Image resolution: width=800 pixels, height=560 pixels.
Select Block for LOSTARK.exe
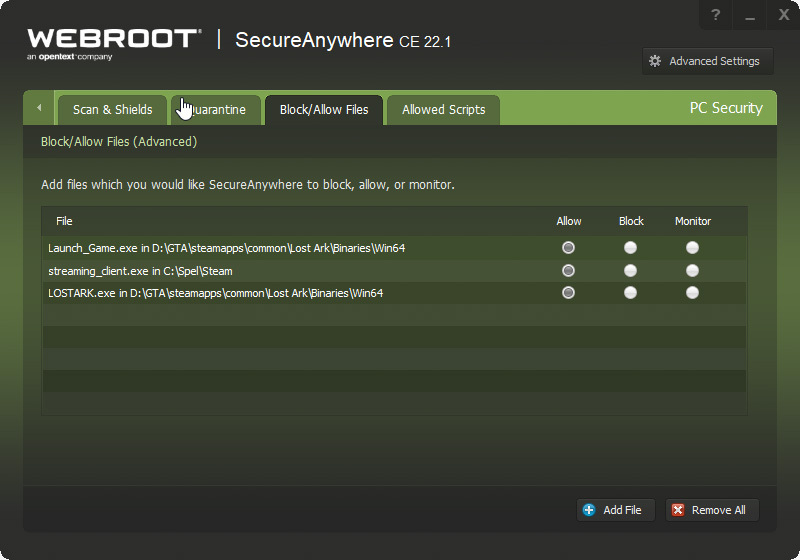tap(631, 293)
